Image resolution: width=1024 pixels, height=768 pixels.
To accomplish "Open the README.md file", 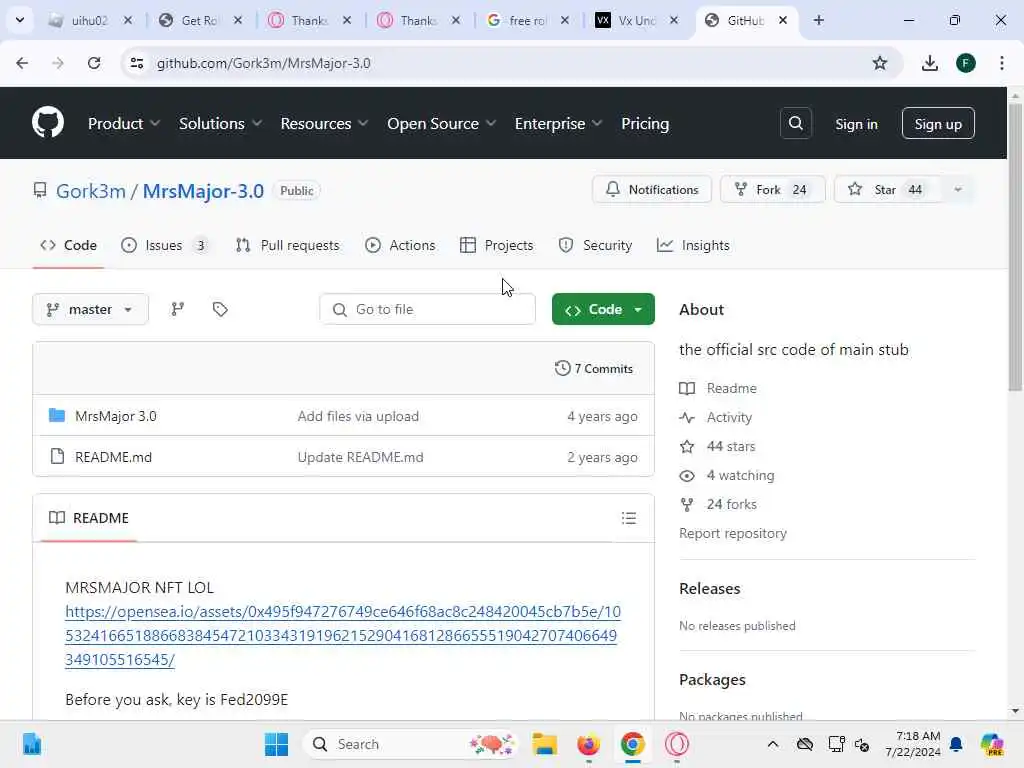I will [114, 457].
